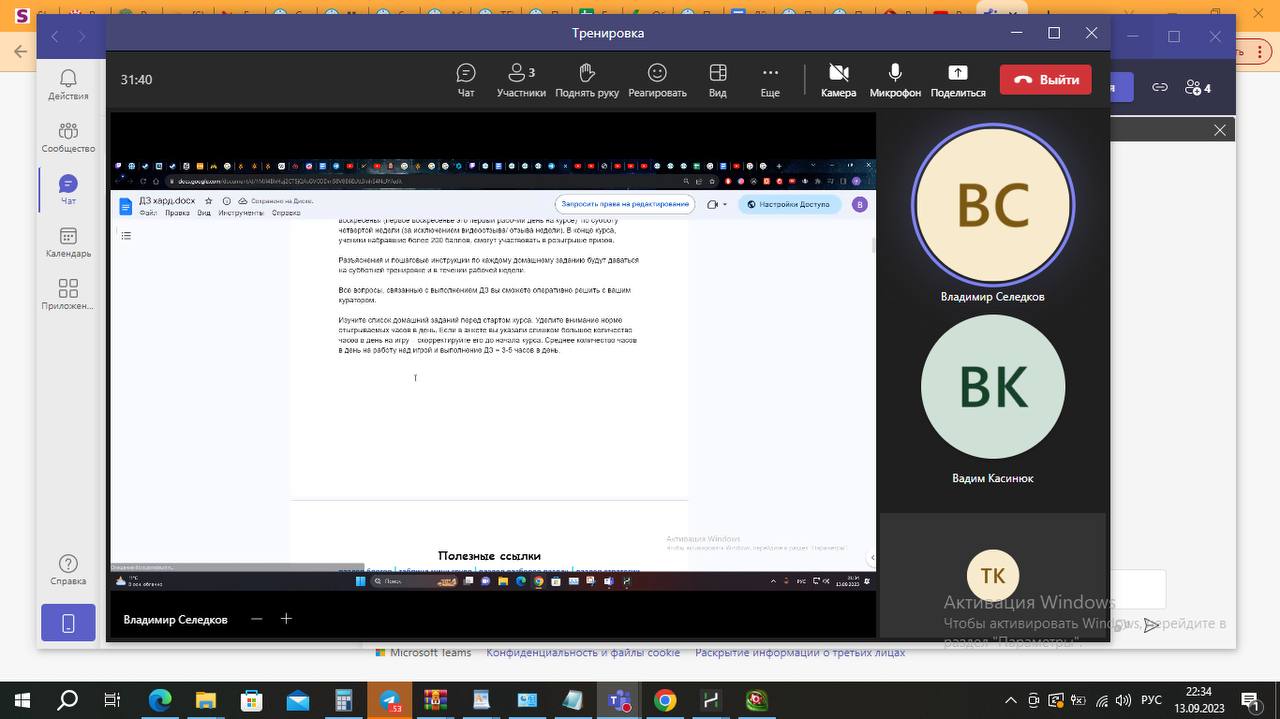This screenshot has height=719, width=1280.
Task: Open Конфиденциальность и файлы cookie link
Action: coord(583,653)
